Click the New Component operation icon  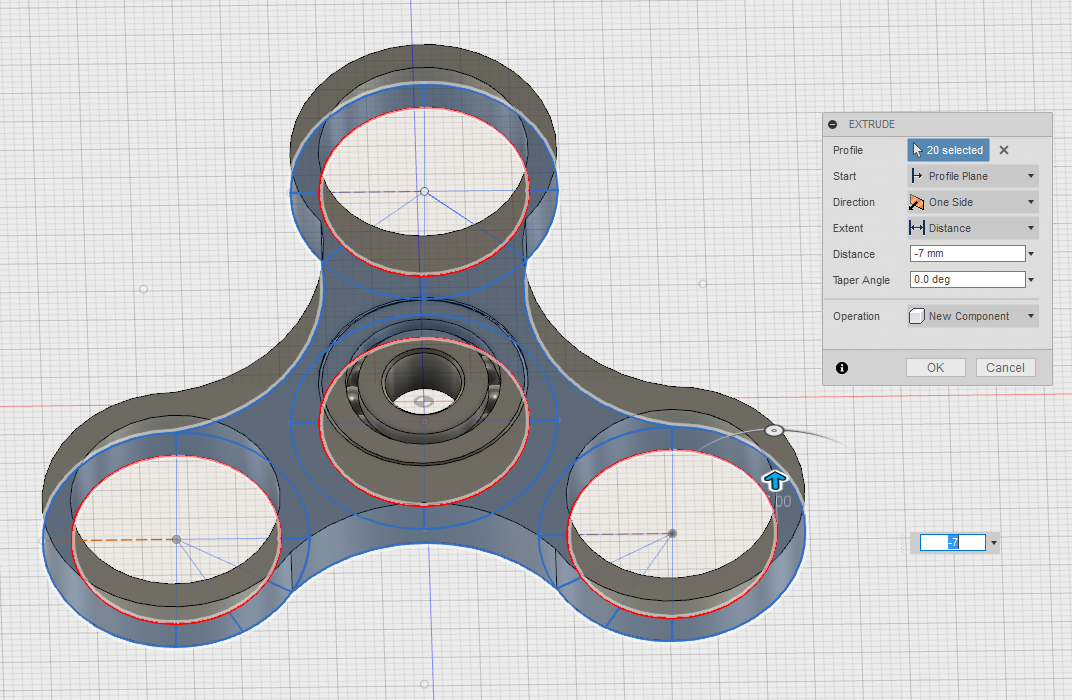point(916,316)
